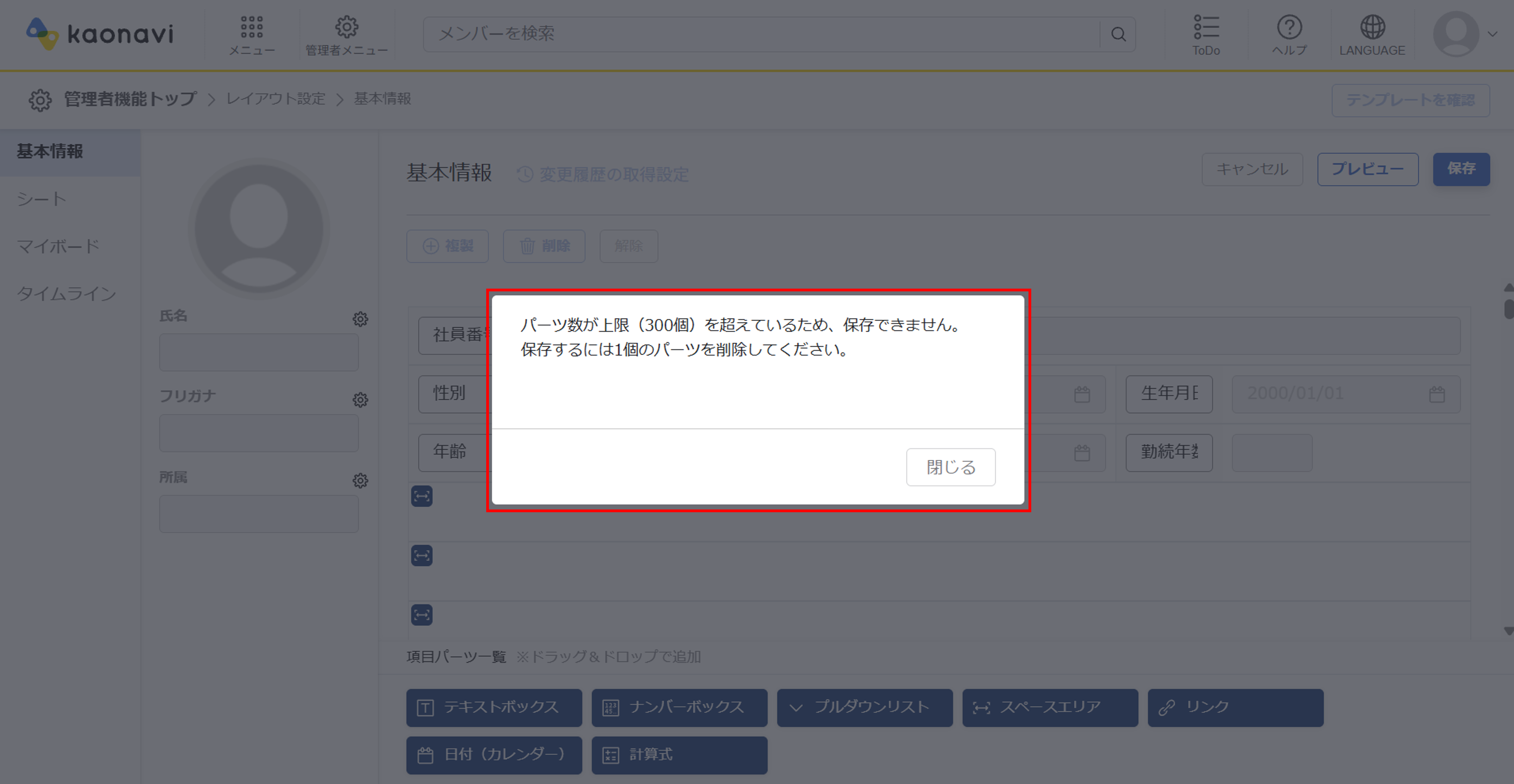The height and width of the screenshot is (784, 1514).
Task: Select the second space area icon
Action: 422,555
